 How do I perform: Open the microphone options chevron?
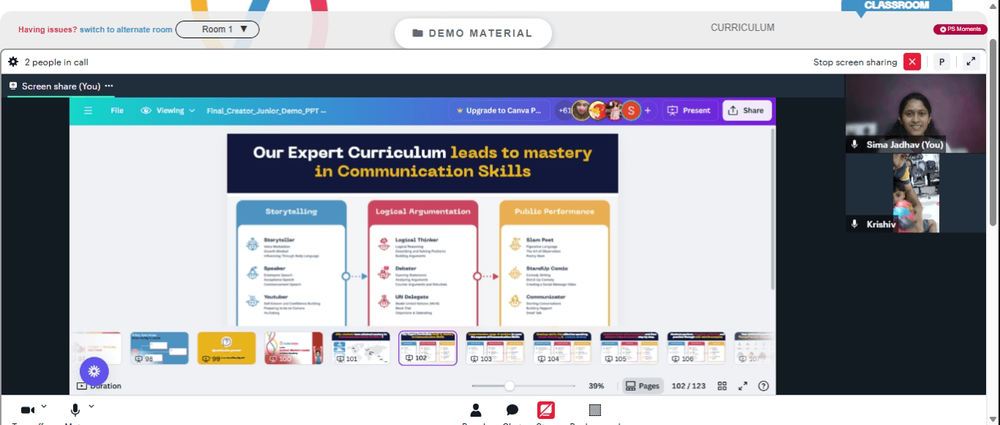[91, 406]
